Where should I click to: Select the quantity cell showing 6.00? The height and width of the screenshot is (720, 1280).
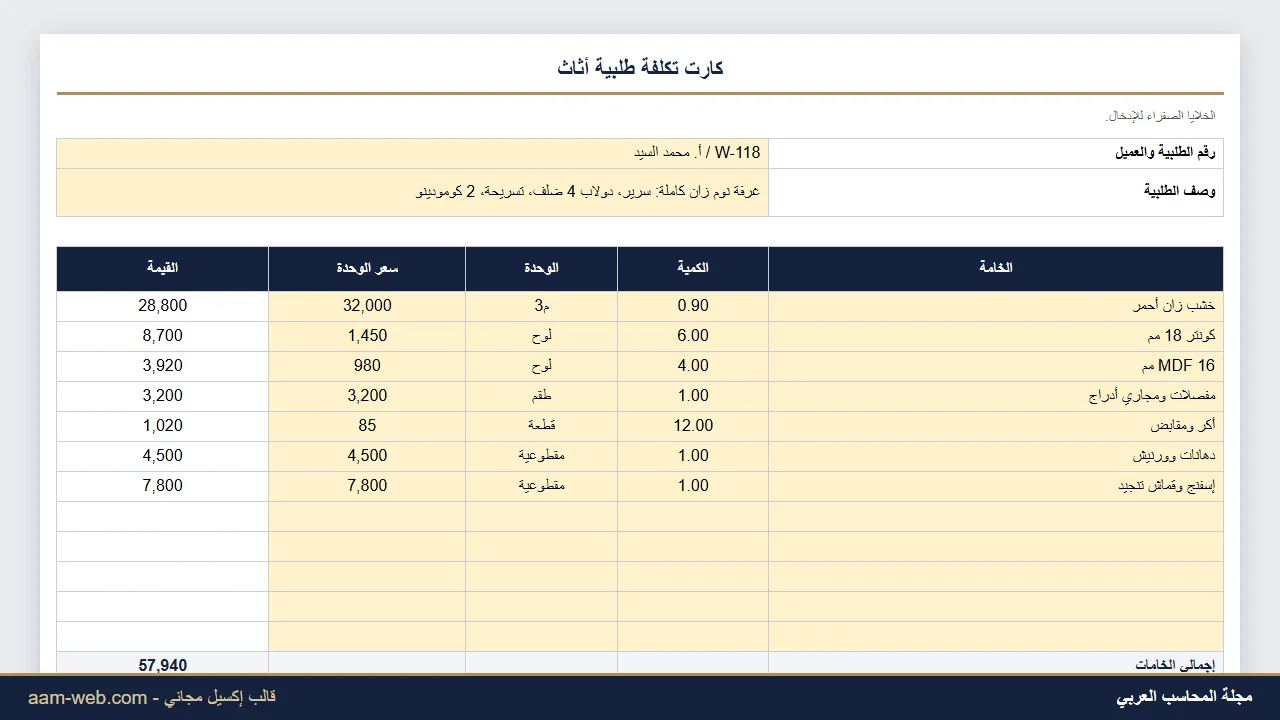coord(693,336)
